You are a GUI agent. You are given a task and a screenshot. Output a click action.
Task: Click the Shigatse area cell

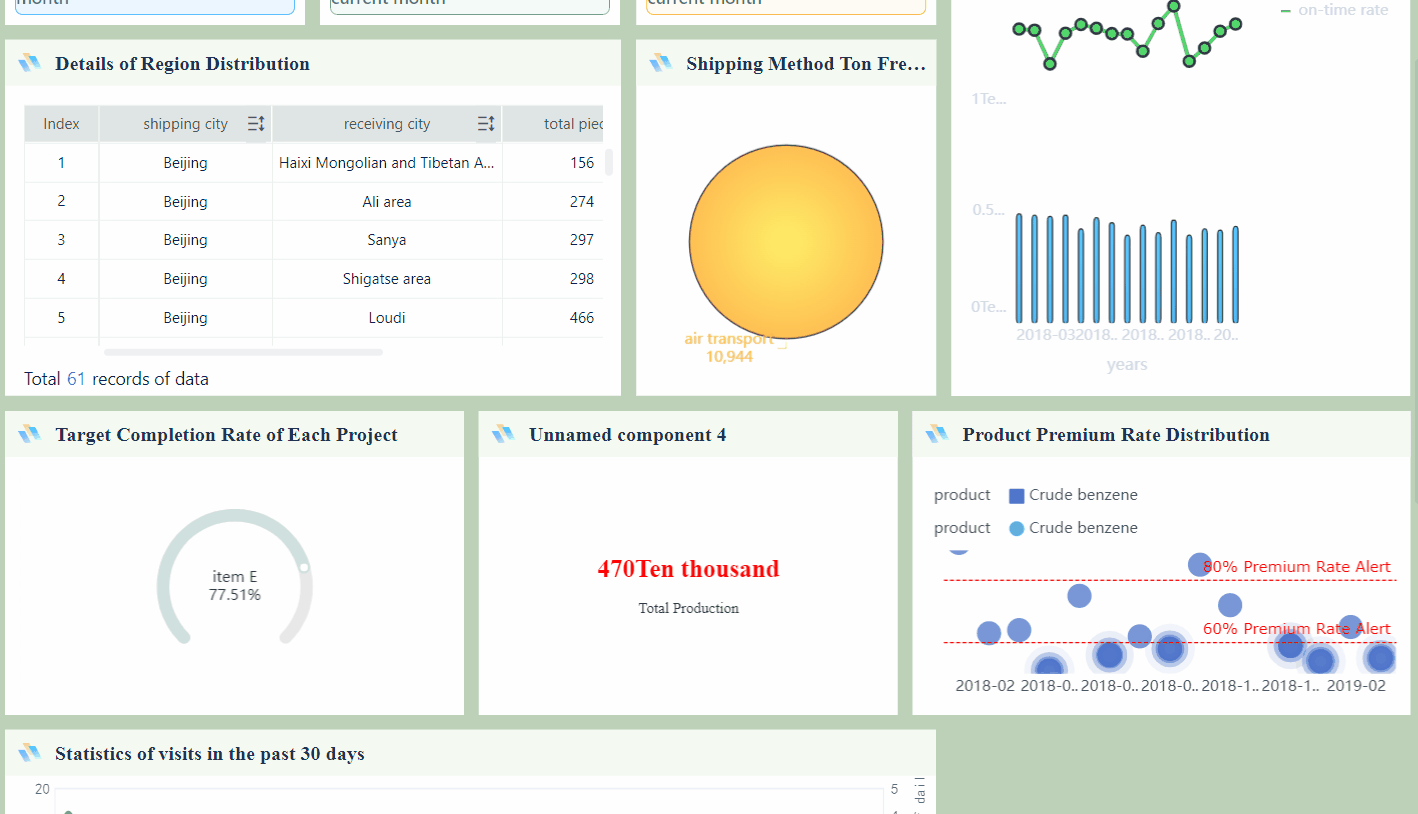387,279
